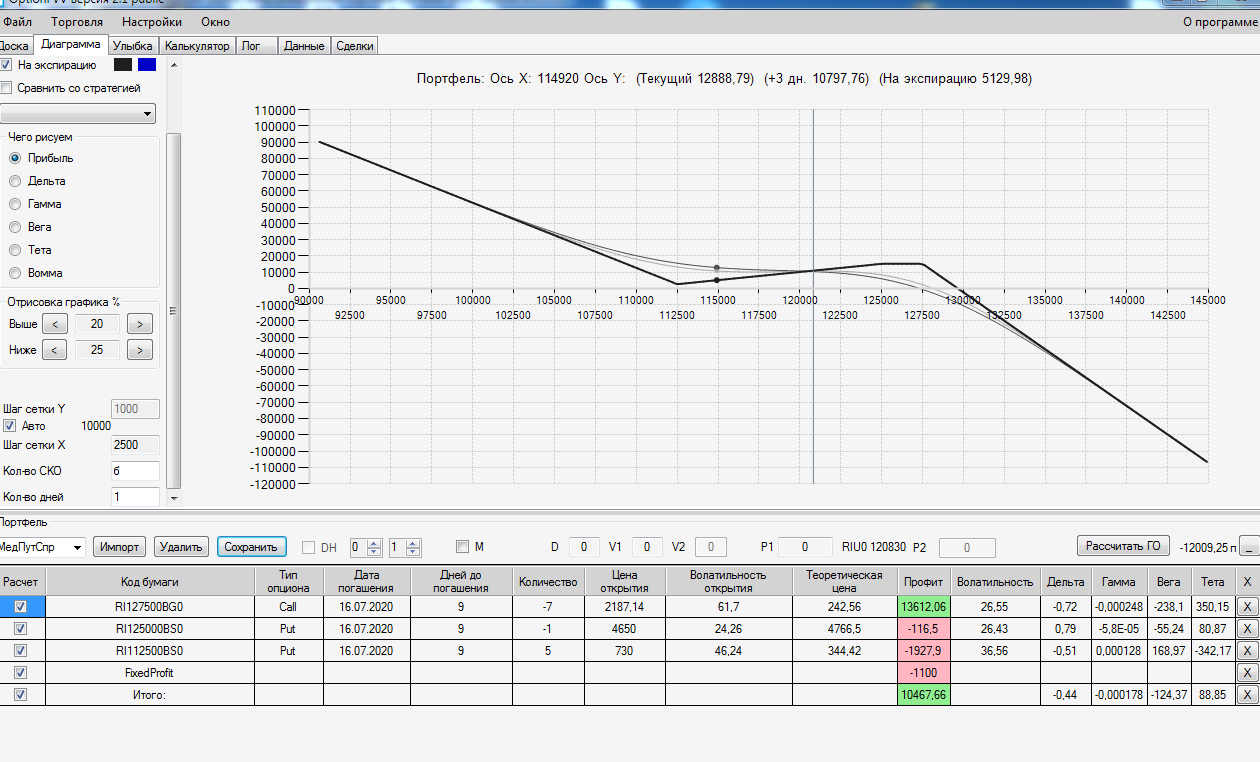Click the D value field
1260x762 pixels.
click(x=584, y=547)
